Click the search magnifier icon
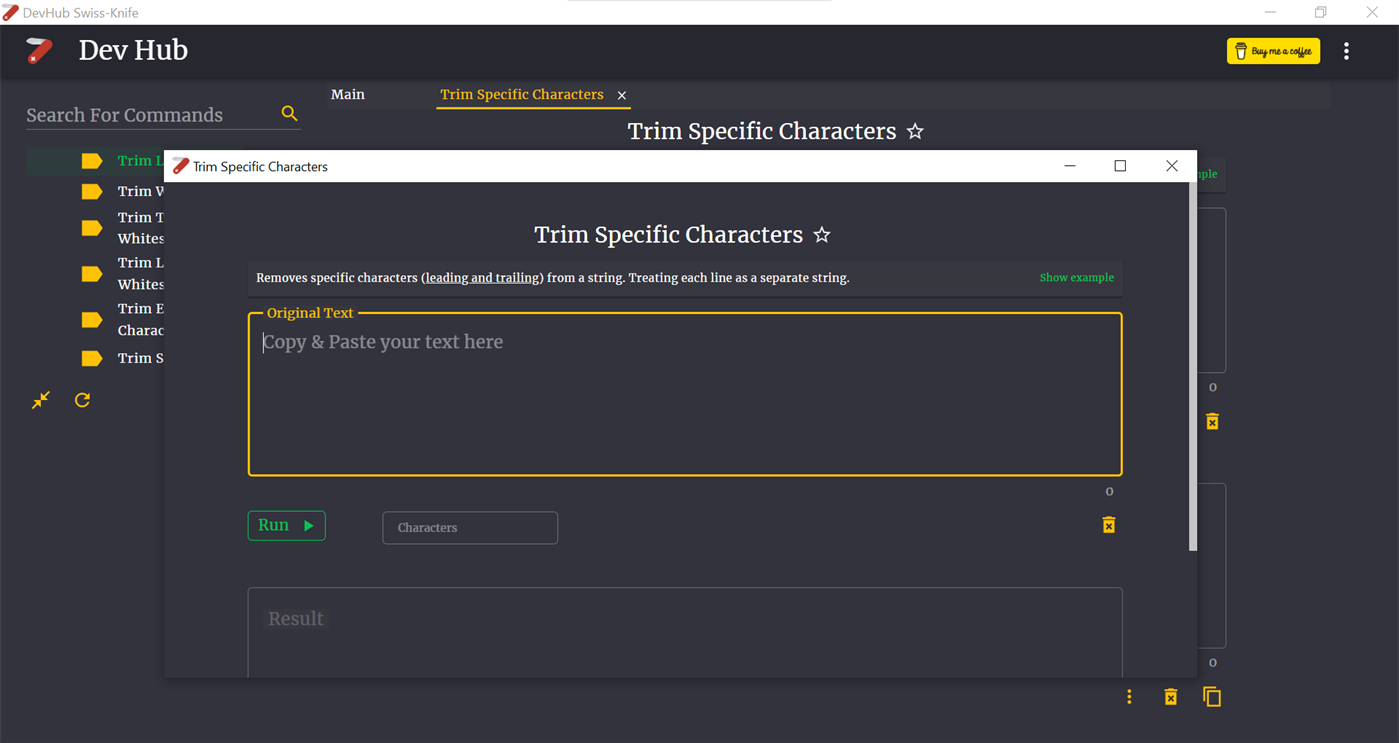This screenshot has height=743, width=1399. (289, 114)
